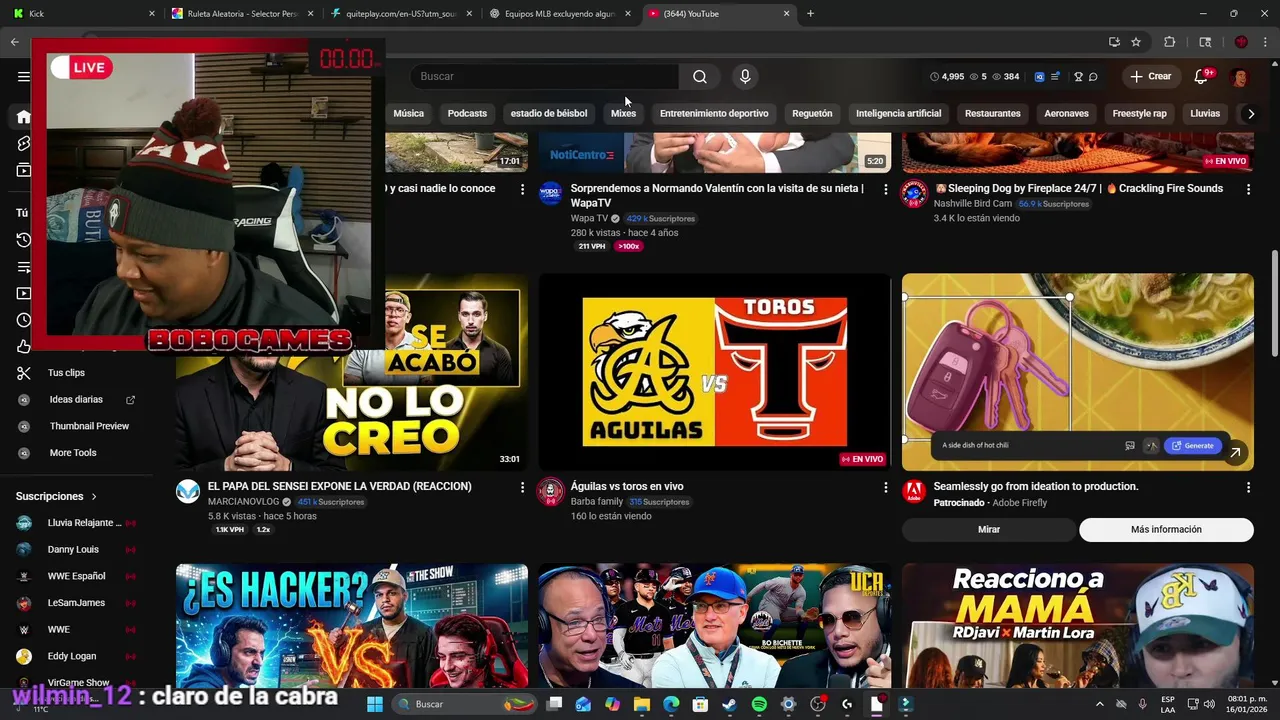Screen dimensions: 1280x720
Task: Open Wapa TV channel avatar
Action: [550, 193]
